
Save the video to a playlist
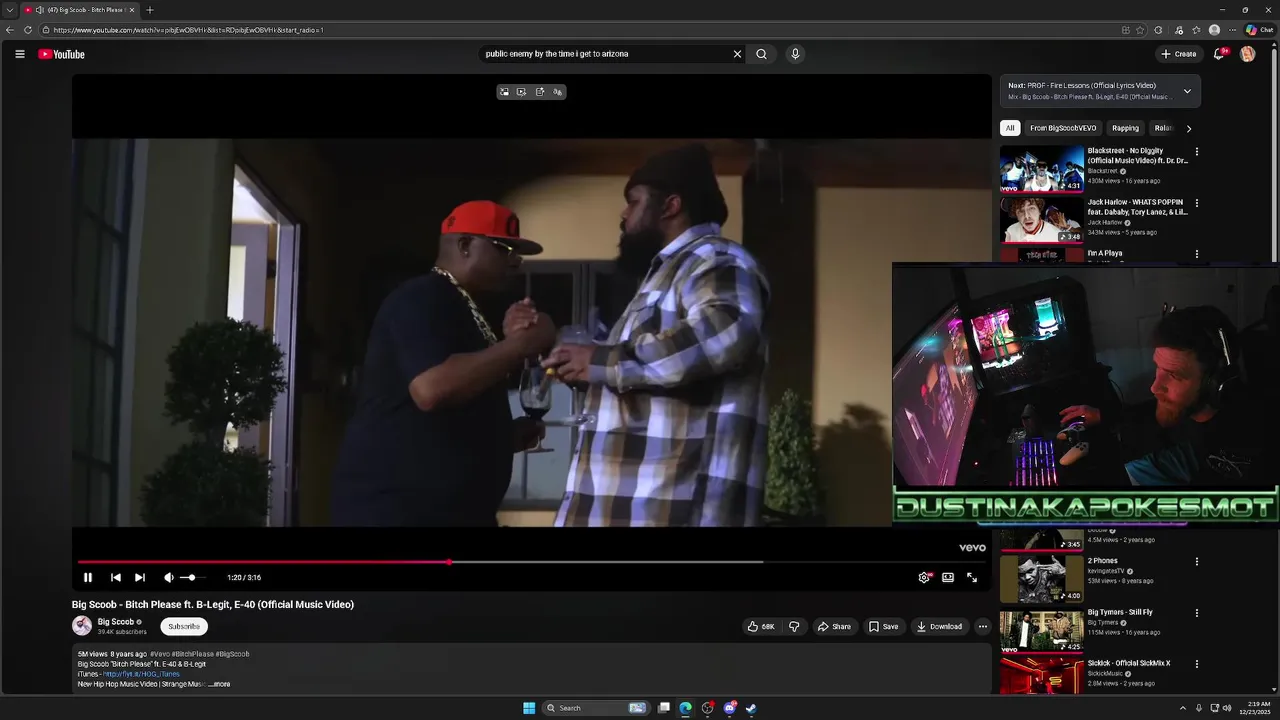(883, 627)
